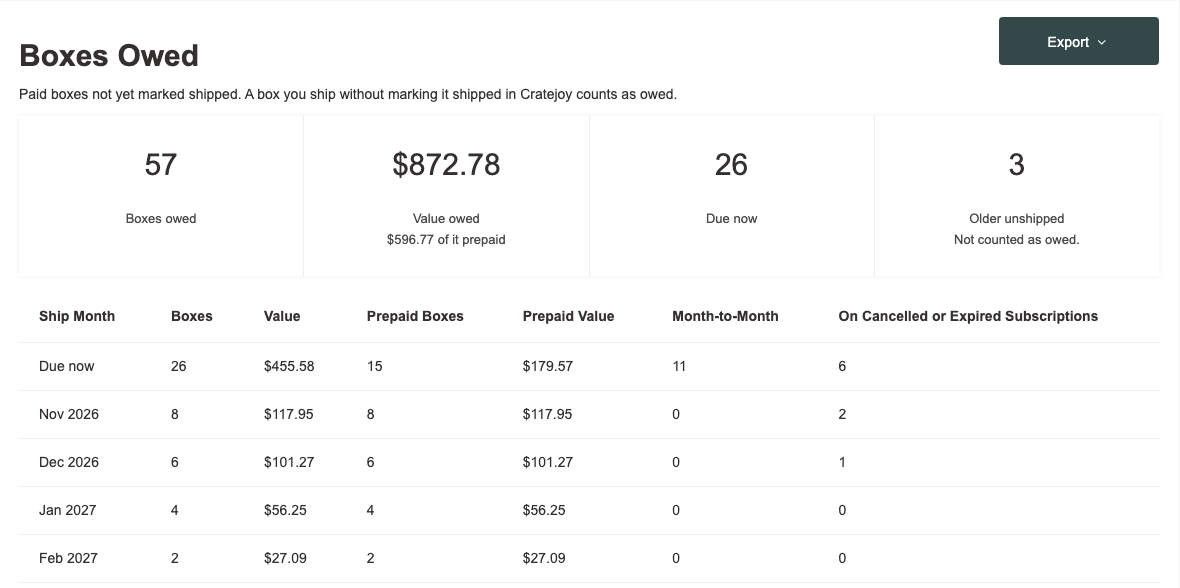Click the "Ship Month" column header

77,317
